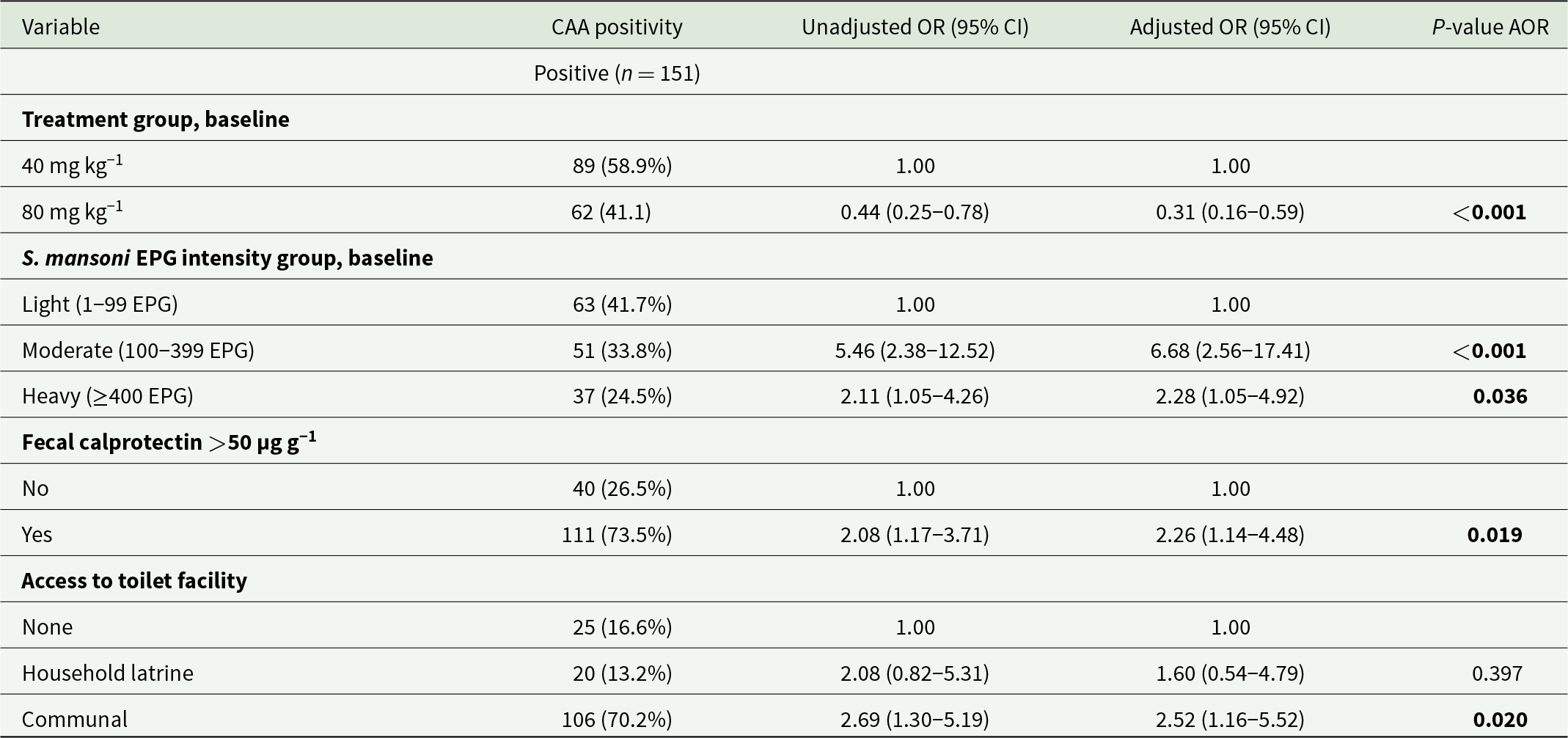Select the Moderate (100–399 EPG) row label
Image resolution: width=1568 pixels, height=738 pixels.
click(x=138, y=350)
